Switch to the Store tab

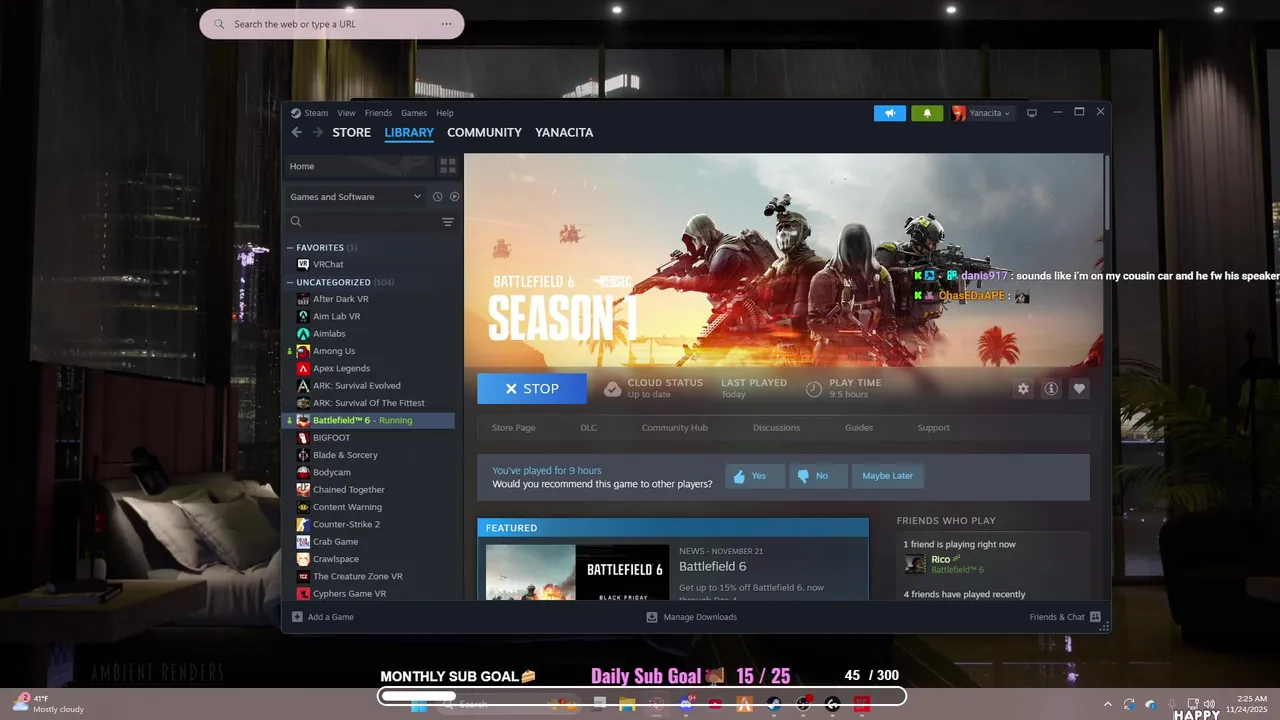coord(352,132)
